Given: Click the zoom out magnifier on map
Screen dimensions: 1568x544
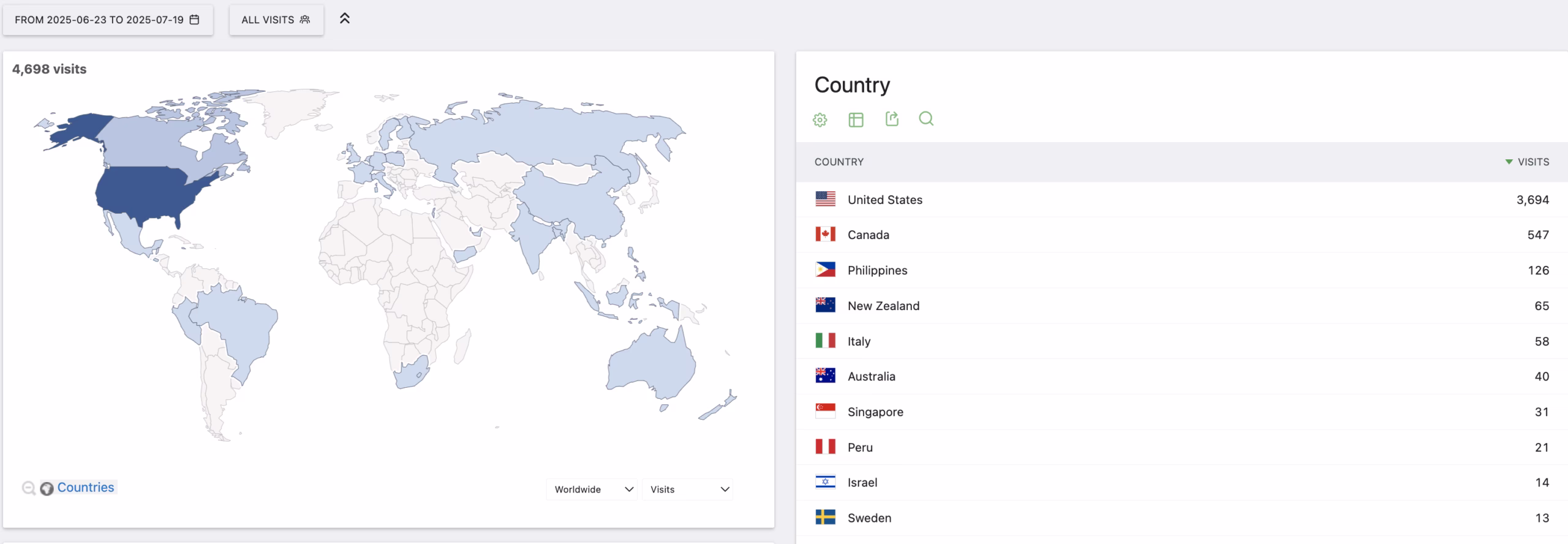Looking at the screenshot, I should [28, 488].
